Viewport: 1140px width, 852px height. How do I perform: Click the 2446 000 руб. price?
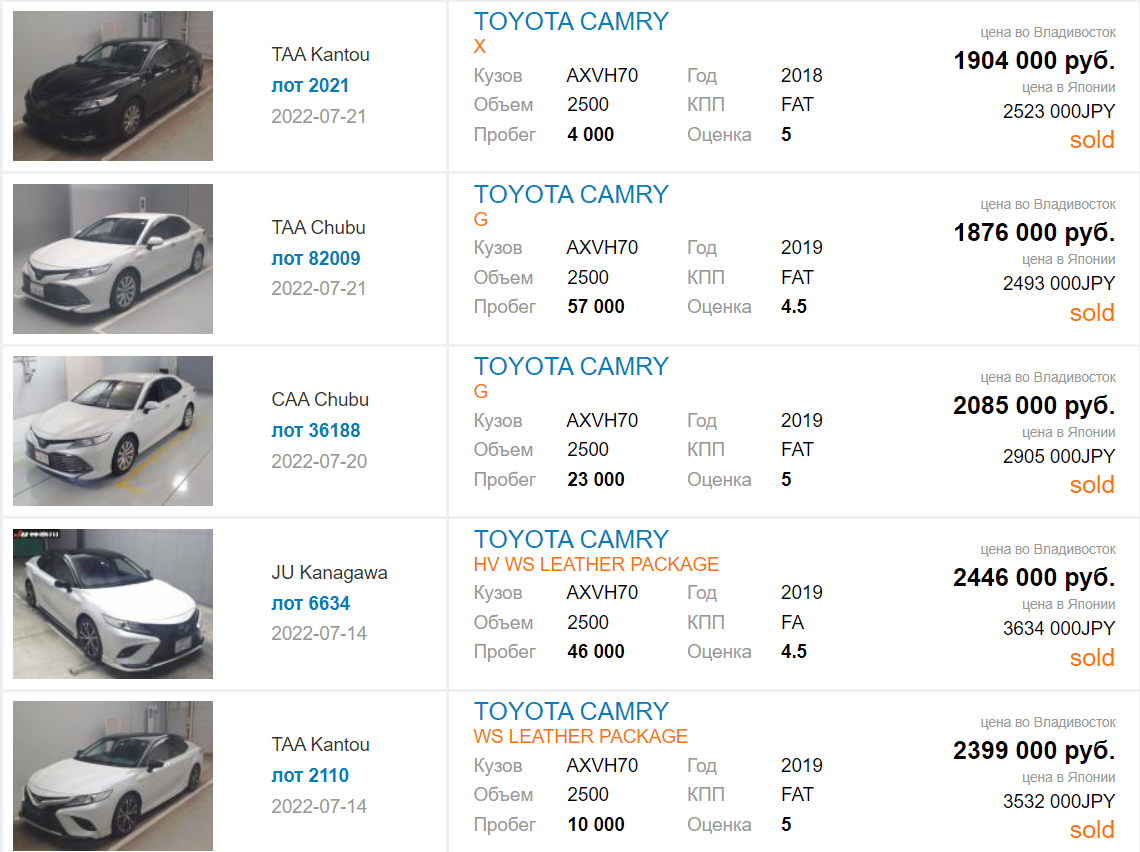[x=1034, y=578]
